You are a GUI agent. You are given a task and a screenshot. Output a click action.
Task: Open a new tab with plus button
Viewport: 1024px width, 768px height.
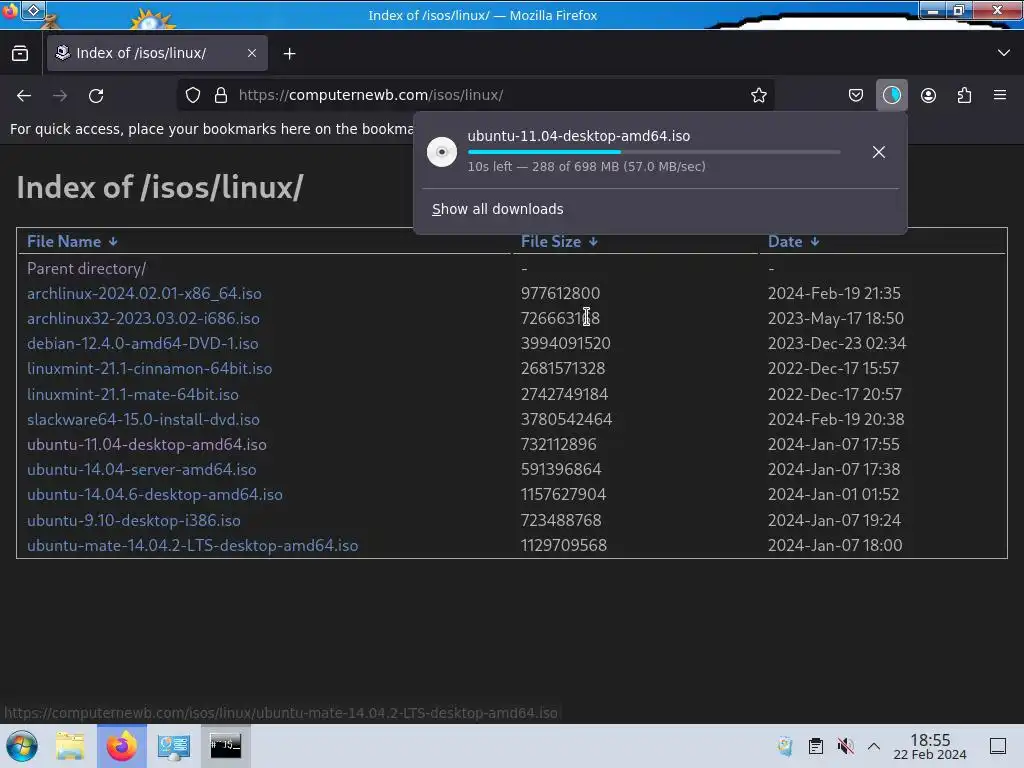[x=289, y=54]
